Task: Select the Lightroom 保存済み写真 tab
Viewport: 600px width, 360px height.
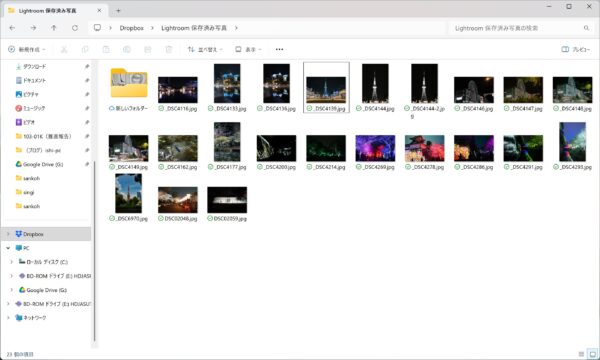Action: 55,11
